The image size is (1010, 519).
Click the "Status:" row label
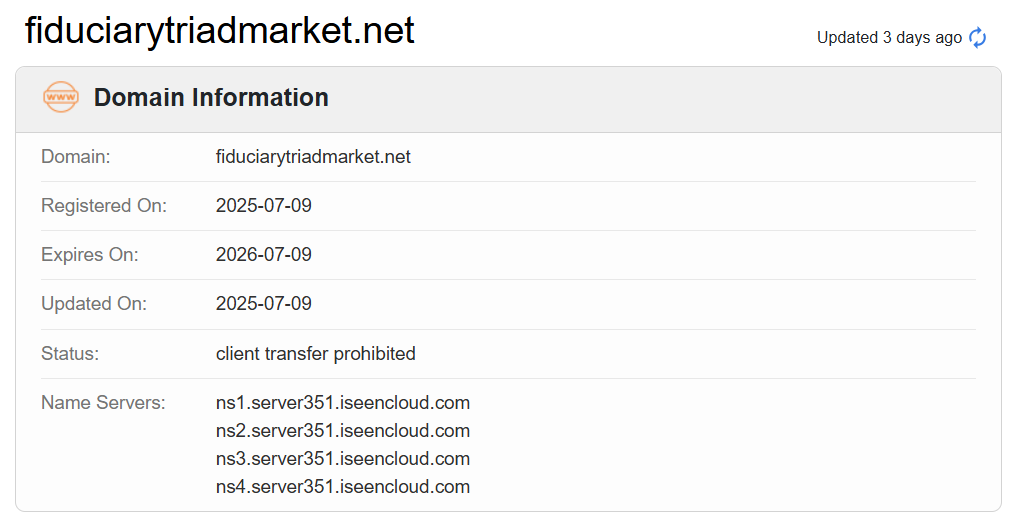pos(70,354)
